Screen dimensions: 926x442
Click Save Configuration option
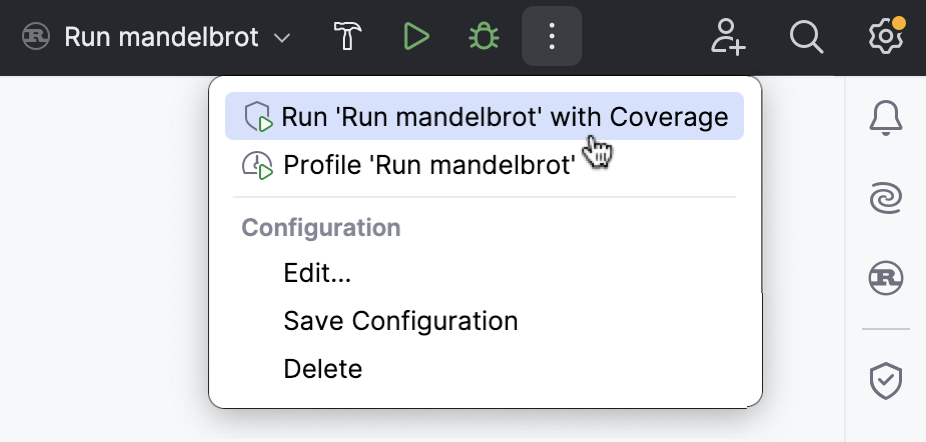tap(400, 321)
